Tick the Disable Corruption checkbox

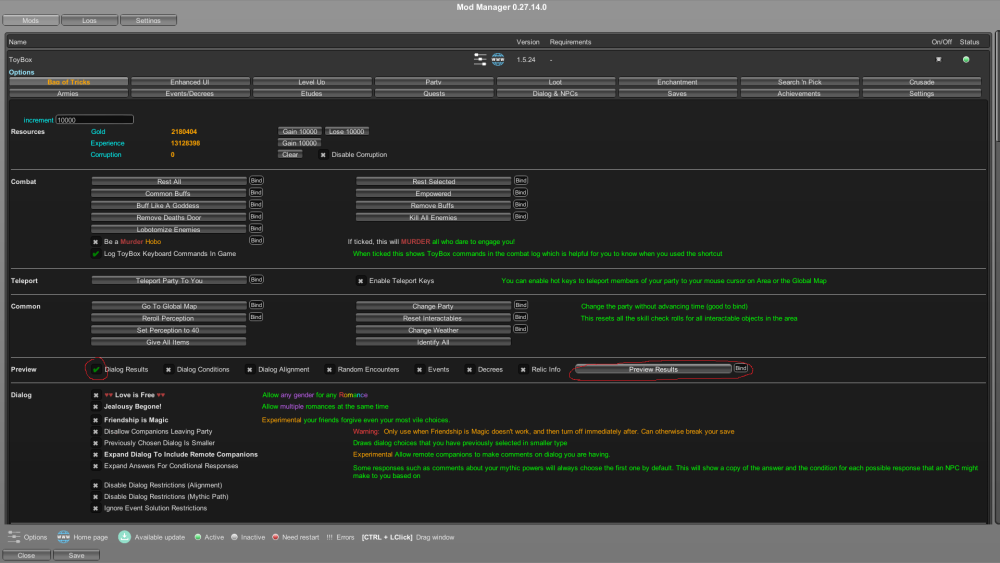[x=323, y=155]
